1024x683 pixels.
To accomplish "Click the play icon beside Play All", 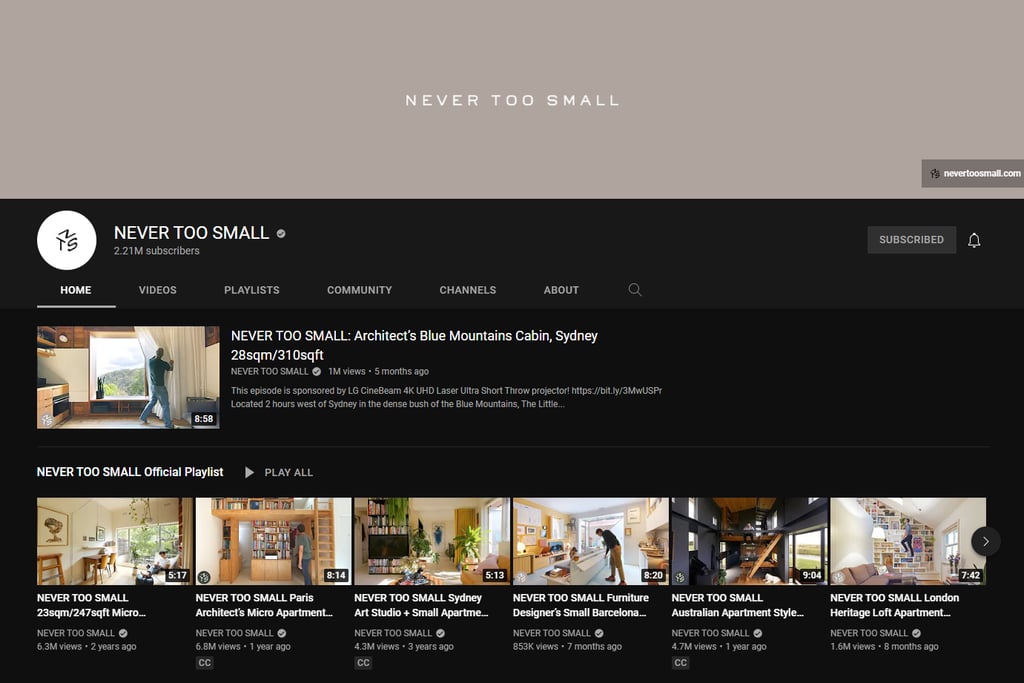I will [x=249, y=472].
